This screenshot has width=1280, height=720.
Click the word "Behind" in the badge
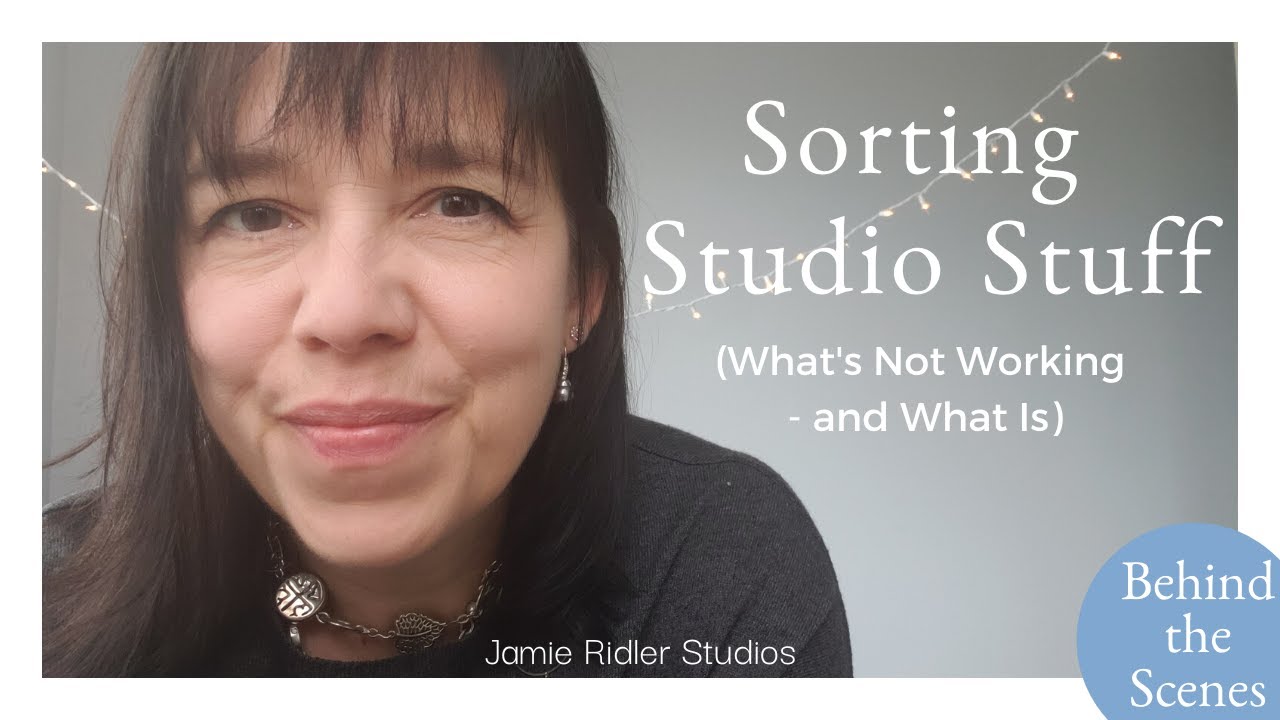(1197, 582)
